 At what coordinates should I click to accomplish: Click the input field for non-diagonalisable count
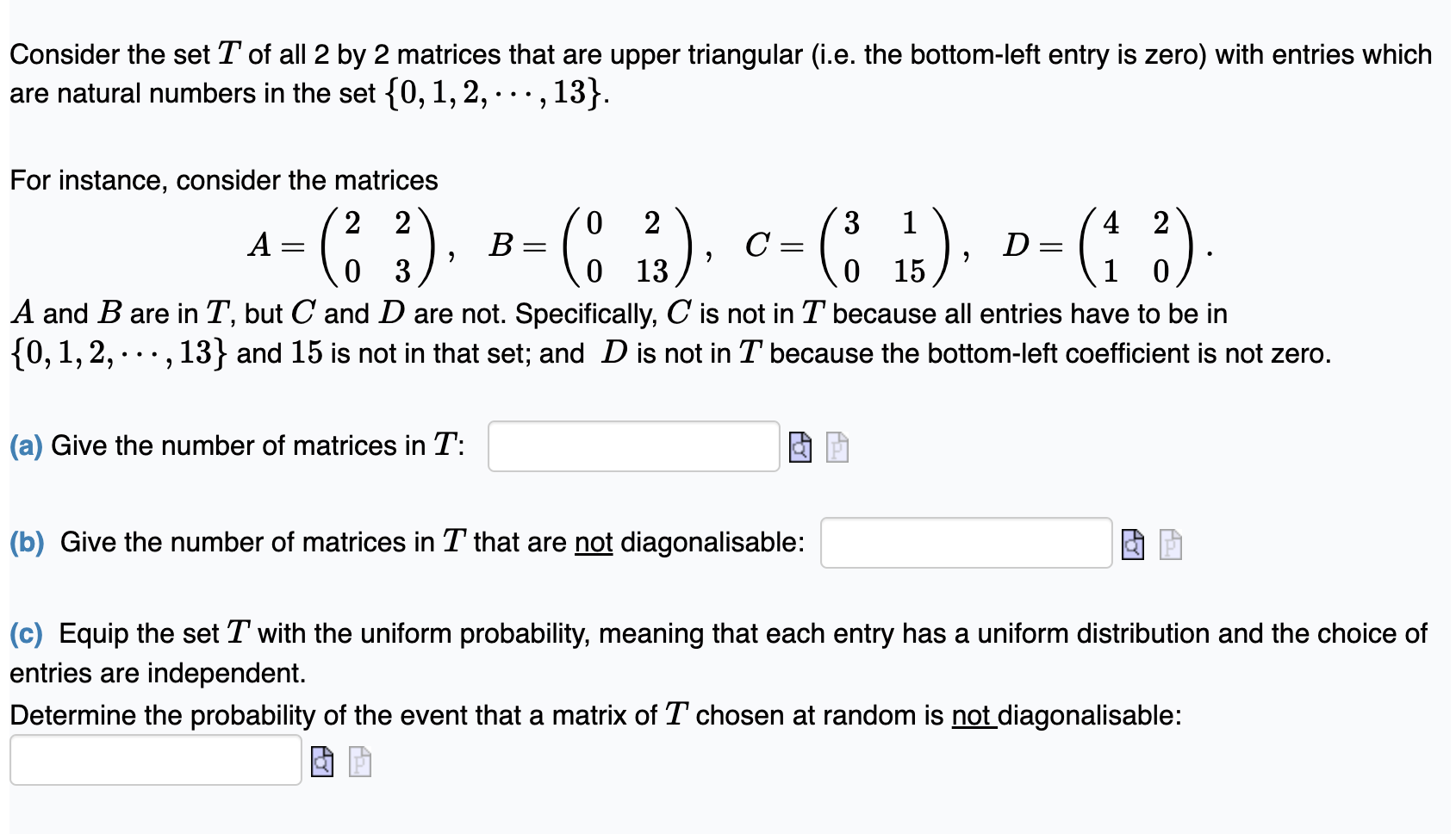point(965,543)
